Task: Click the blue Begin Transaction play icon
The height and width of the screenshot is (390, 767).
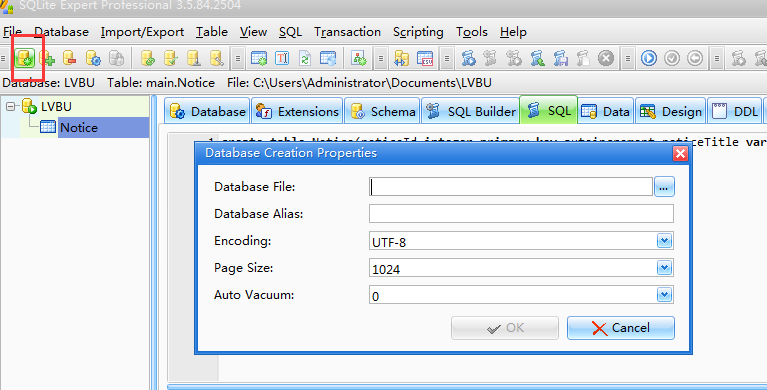Action: point(649,58)
